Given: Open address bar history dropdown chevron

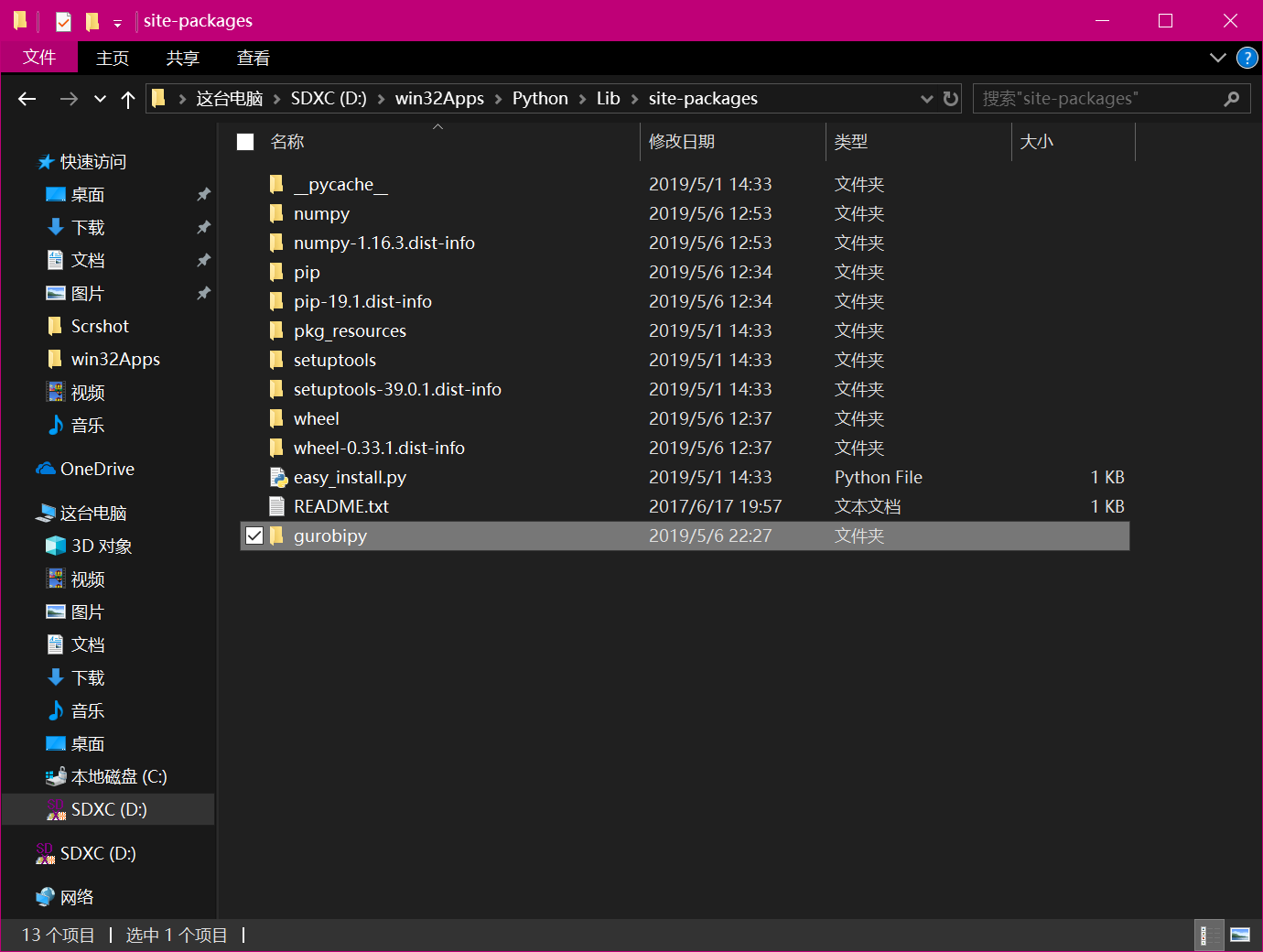Looking at the screenshot, I should coord(927,99).
